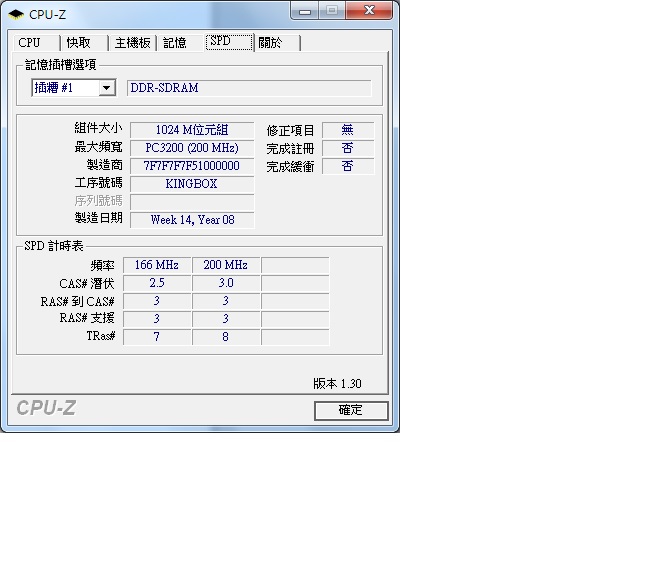Screen dimensions: 646x588
Task: Click the empty 序列號碼 serial number field
Action: pos(192,202)
